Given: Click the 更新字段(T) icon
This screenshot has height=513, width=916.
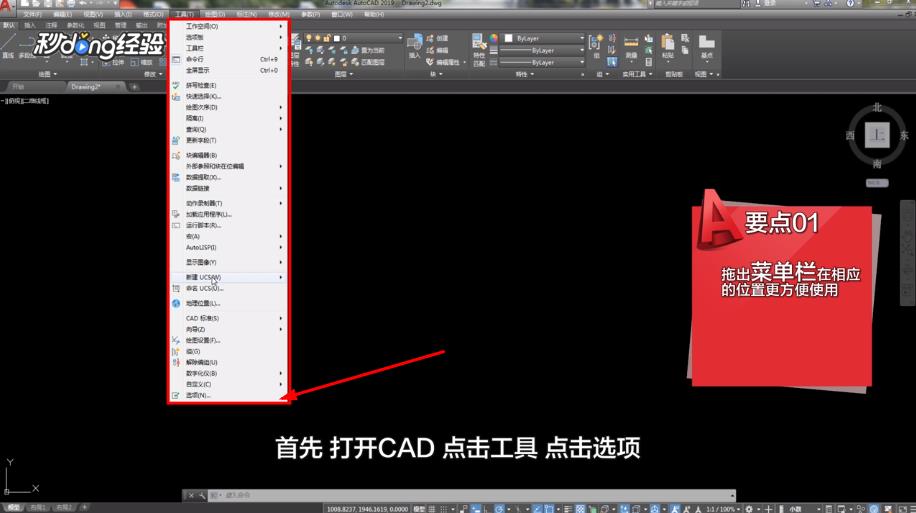Looking at the screenshot, I should (x=176, y=140).
